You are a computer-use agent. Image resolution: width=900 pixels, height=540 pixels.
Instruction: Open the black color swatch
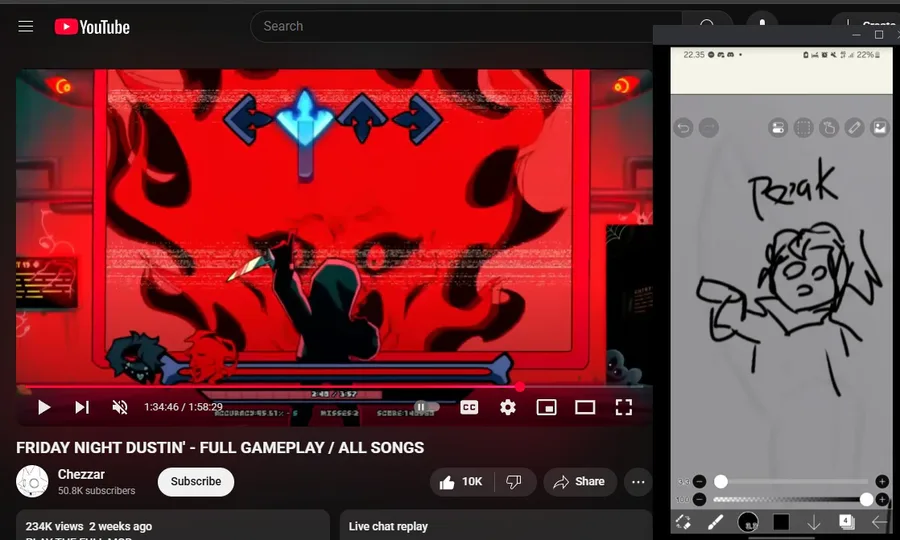click(x=781, y=522)
